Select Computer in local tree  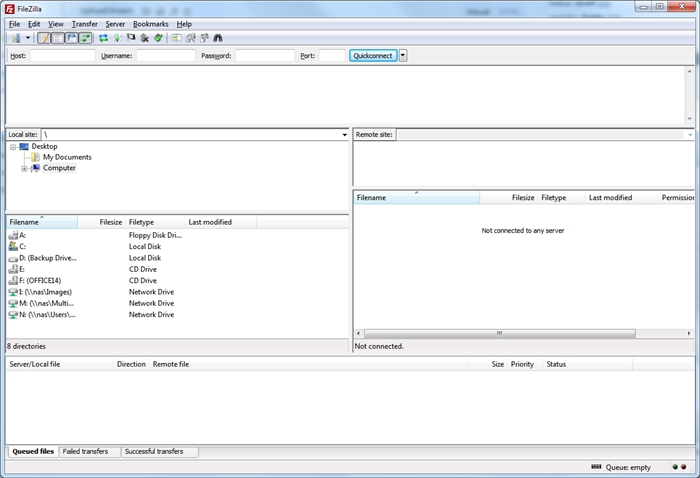click(59, 168)
